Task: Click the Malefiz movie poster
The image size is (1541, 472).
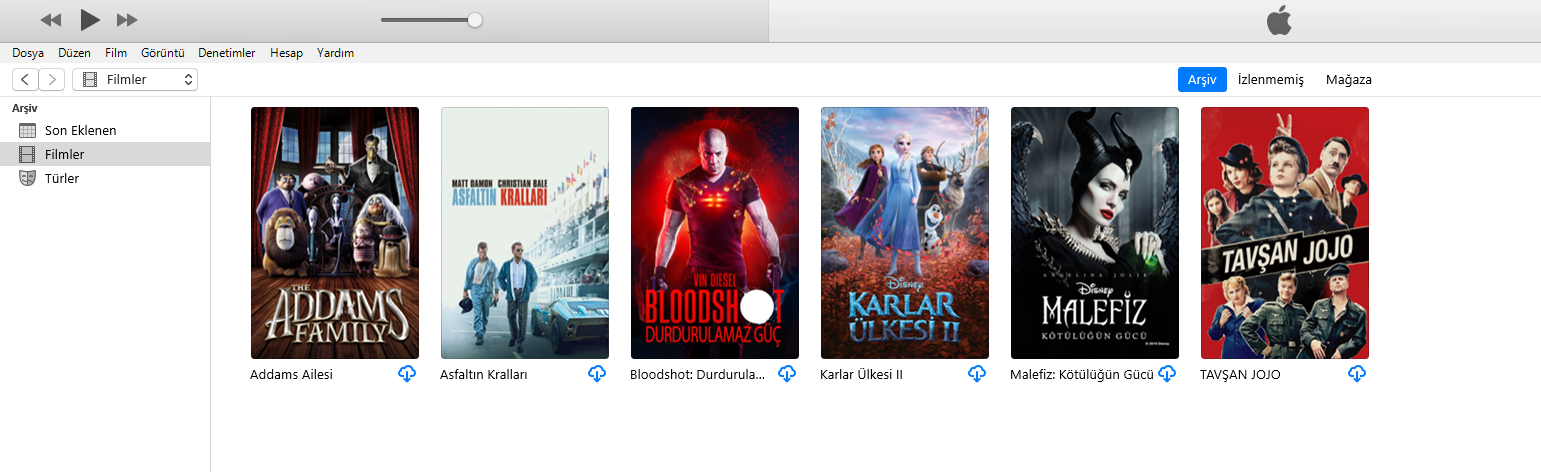Action: (1095, 233)
